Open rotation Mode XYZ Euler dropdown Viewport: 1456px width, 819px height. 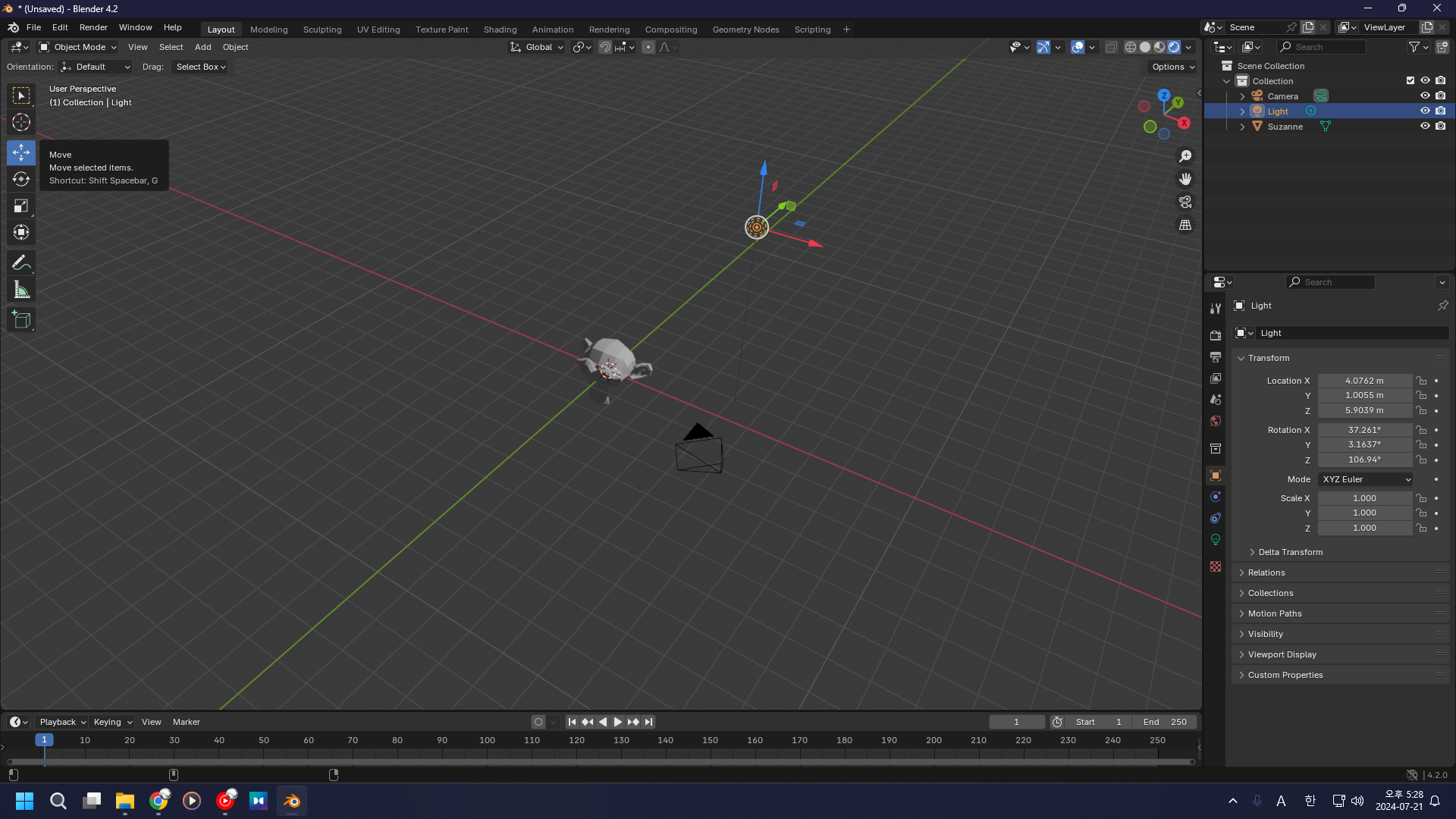pos(1366,479)
